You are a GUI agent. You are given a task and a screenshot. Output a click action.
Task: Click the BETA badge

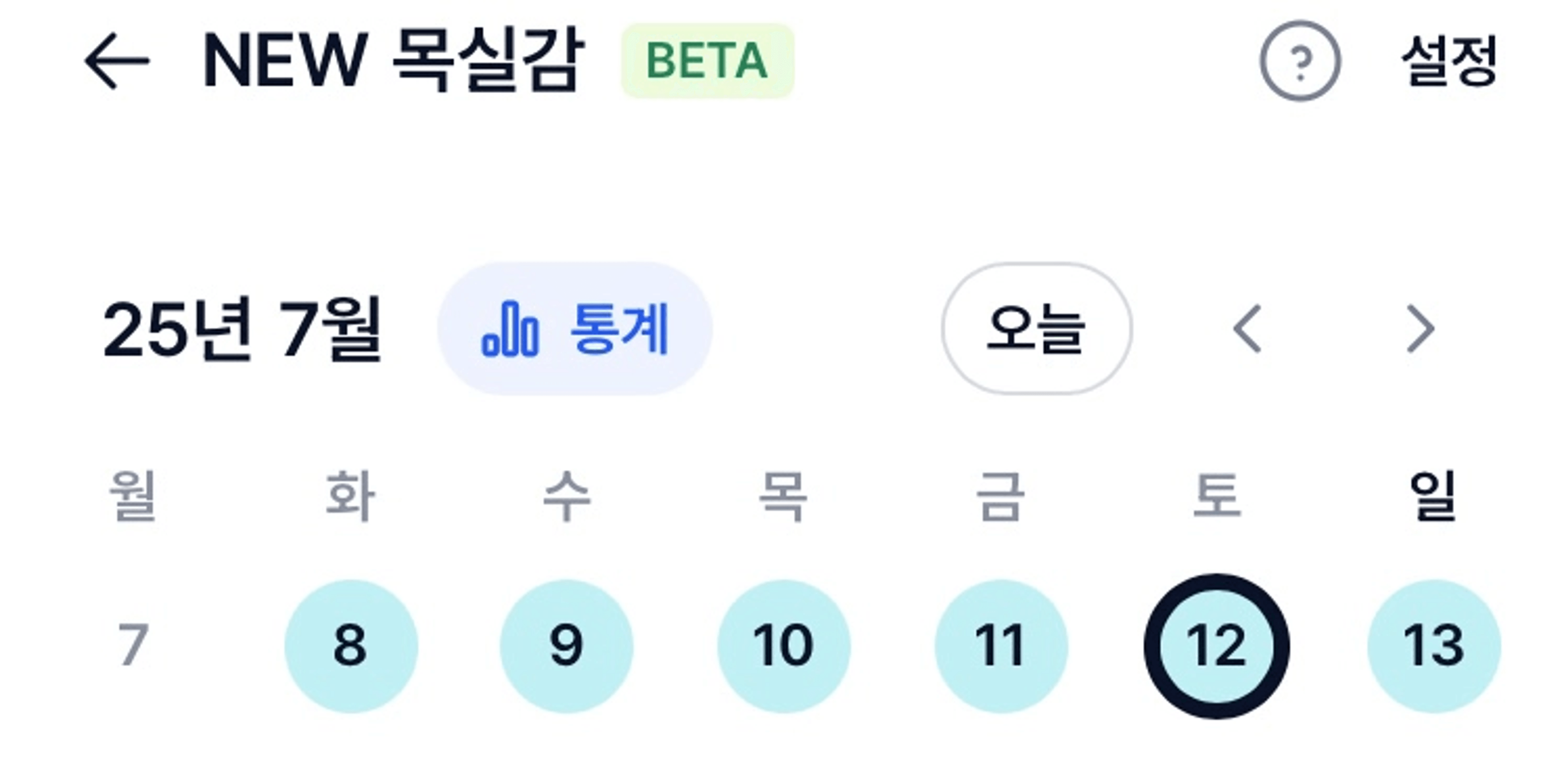(707, 61)
